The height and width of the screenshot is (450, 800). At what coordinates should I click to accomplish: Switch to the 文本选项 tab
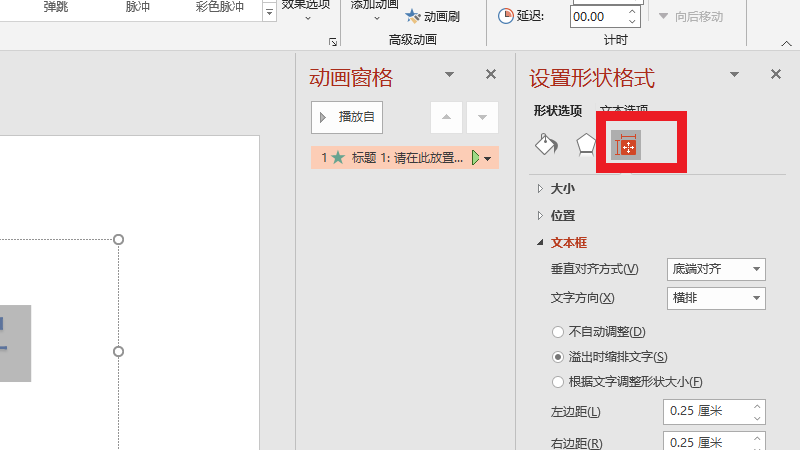point(624,111)
